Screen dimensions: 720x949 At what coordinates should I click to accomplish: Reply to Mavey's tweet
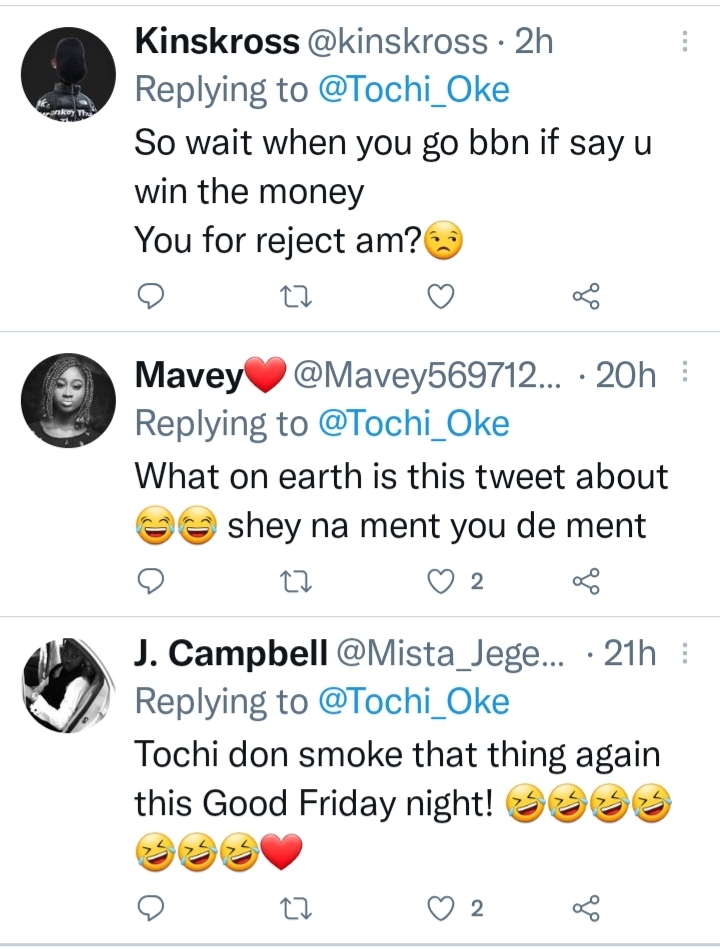pyautogui.click(x=148, y=581)
